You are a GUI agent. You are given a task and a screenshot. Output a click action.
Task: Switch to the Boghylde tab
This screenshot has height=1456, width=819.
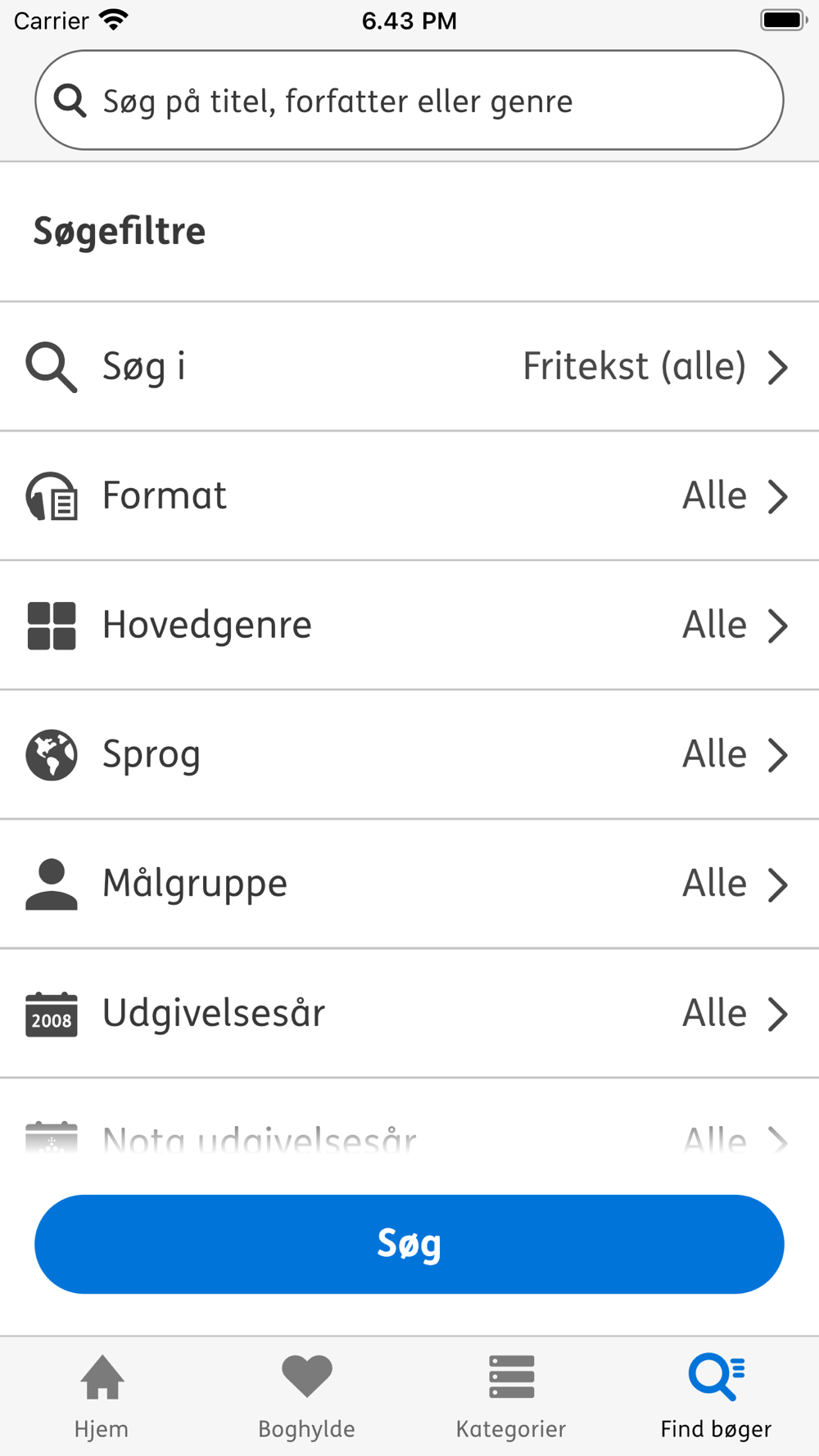coord(306,1395)
